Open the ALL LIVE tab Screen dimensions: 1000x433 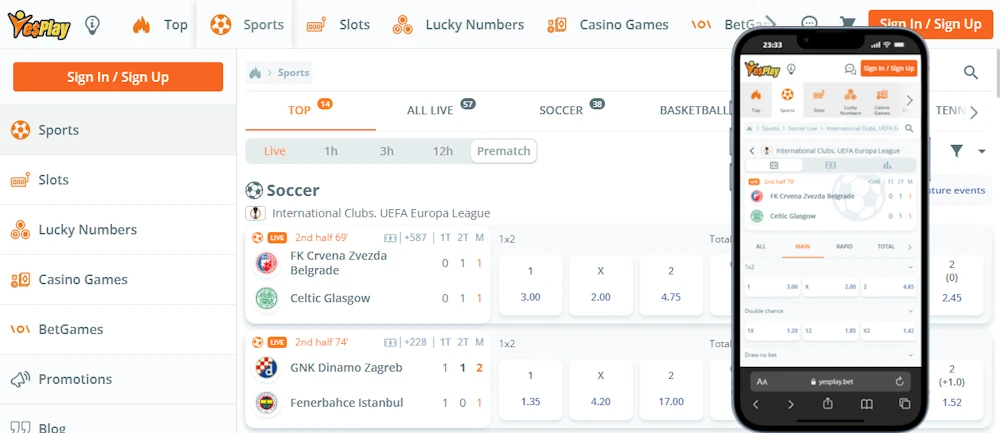pos(430,110)
